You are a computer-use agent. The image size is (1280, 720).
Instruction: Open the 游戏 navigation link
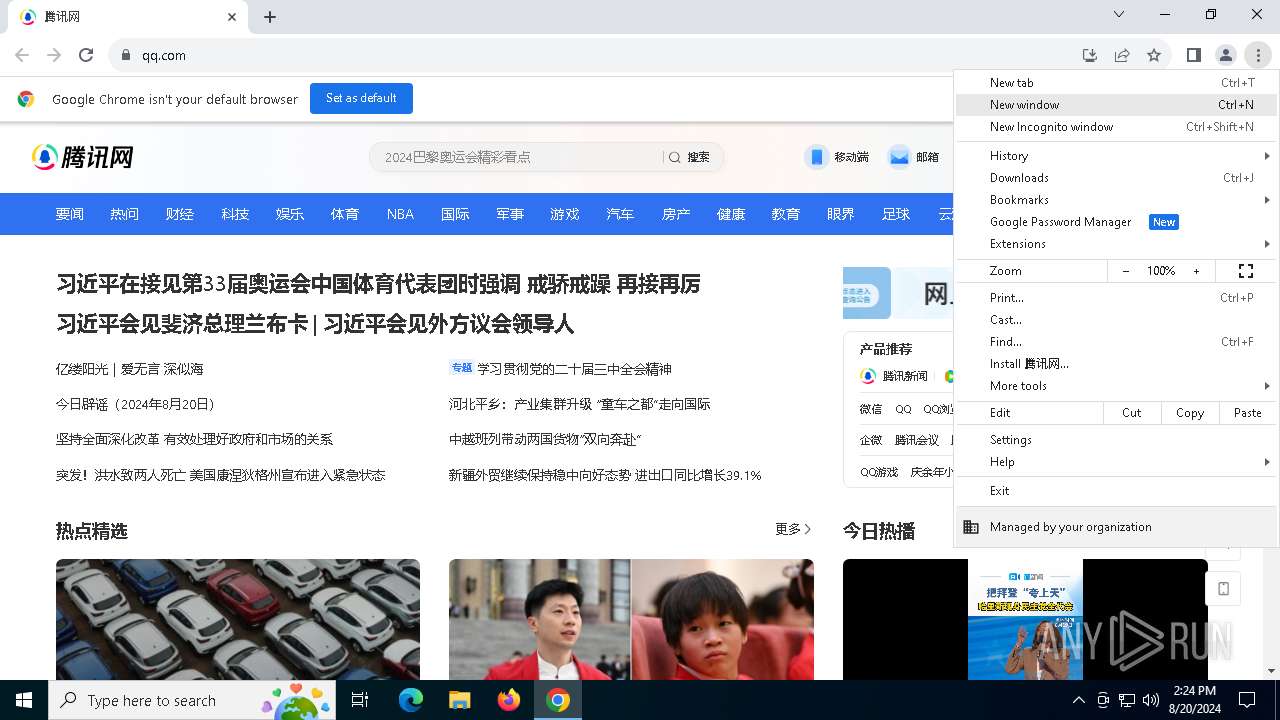click(x=565, y=214)
